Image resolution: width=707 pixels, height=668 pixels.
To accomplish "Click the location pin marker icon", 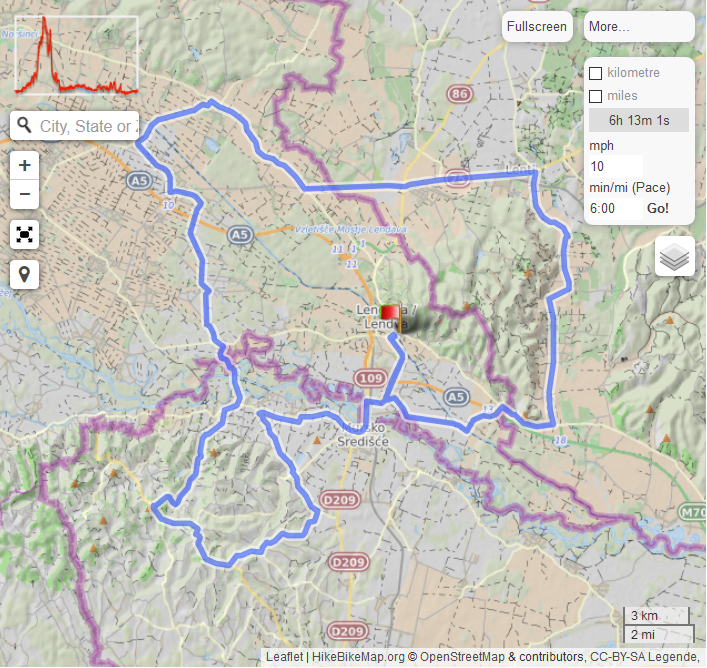I will tap(25, 273).
